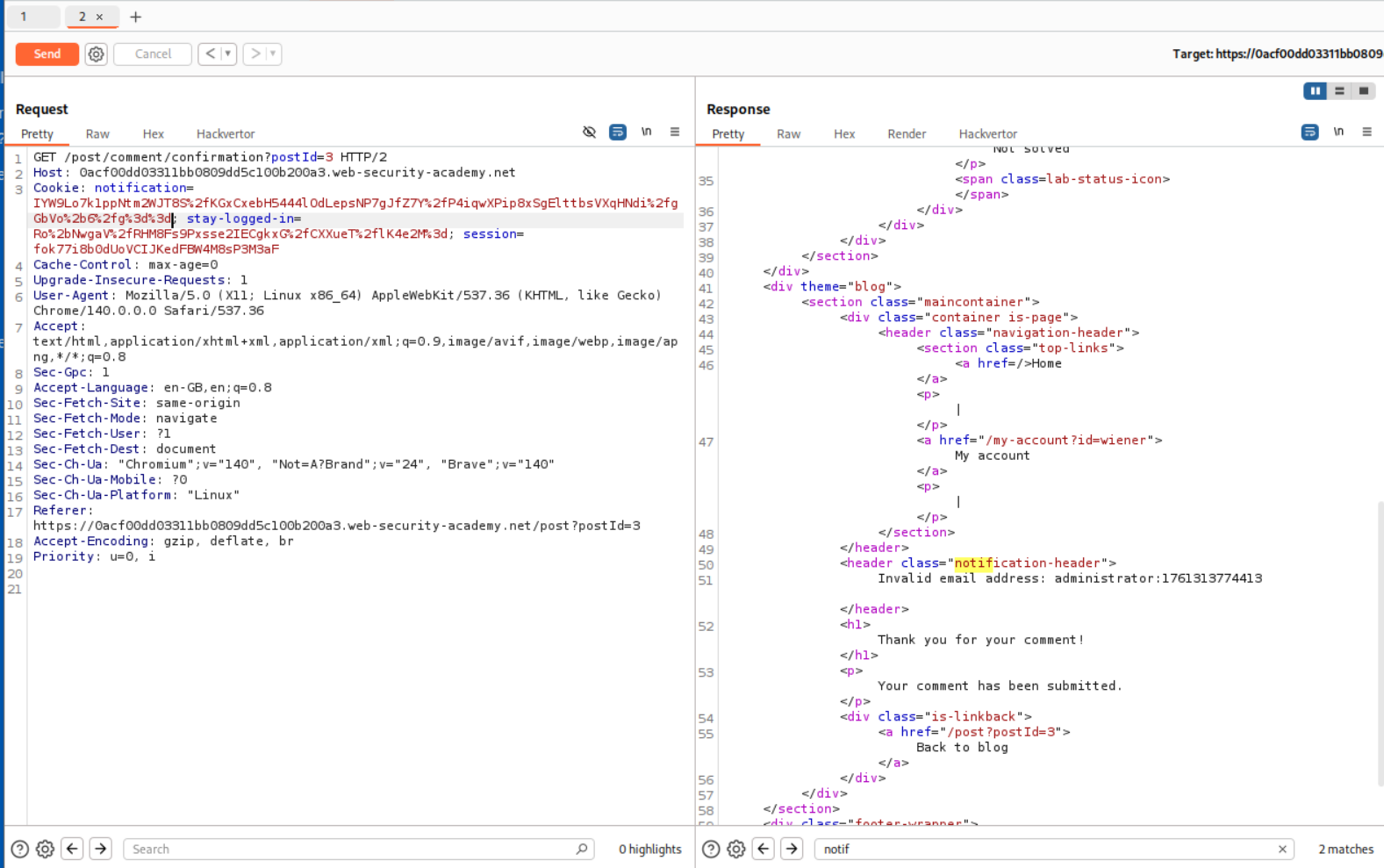Toggle show newline characters in Request panel
Screen dimensions: 1384x868
[646, 133]
